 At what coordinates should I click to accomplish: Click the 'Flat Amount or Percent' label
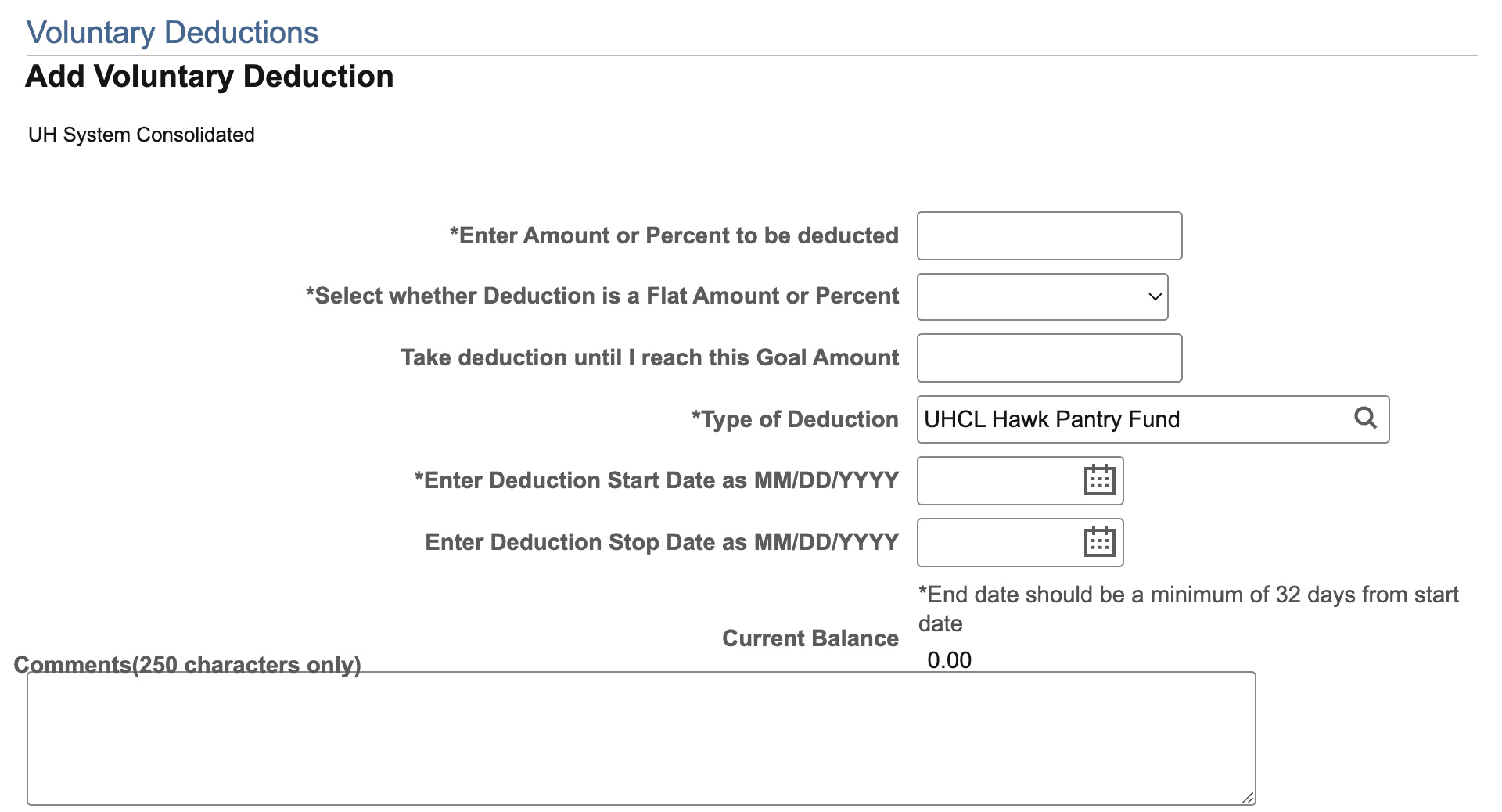(x=602, y=296)
